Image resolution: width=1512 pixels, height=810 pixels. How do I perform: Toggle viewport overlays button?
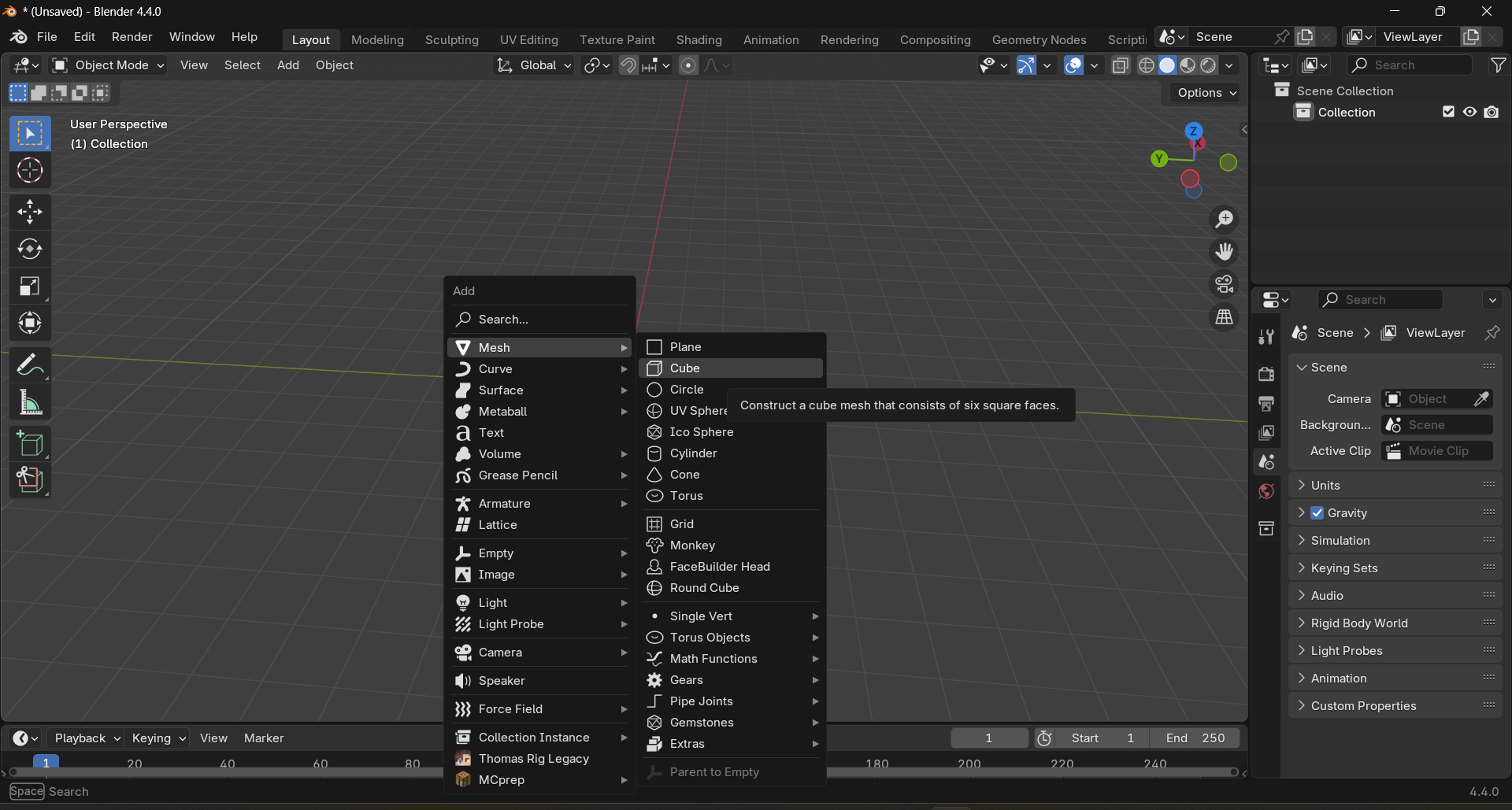1073,65
